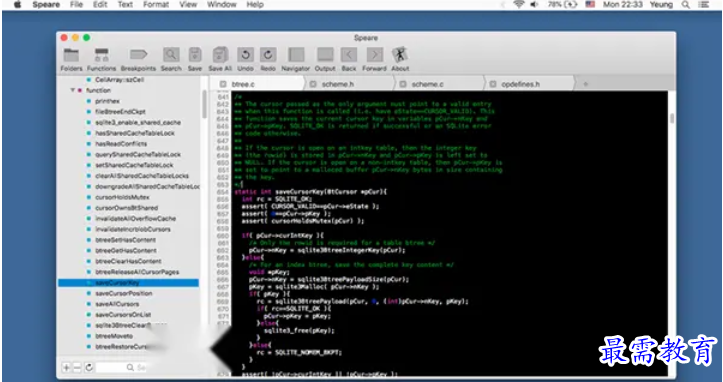The width and height of the screenshot is (723, 382).
Task: Open the Format menu
Action: tap(156, 5)
